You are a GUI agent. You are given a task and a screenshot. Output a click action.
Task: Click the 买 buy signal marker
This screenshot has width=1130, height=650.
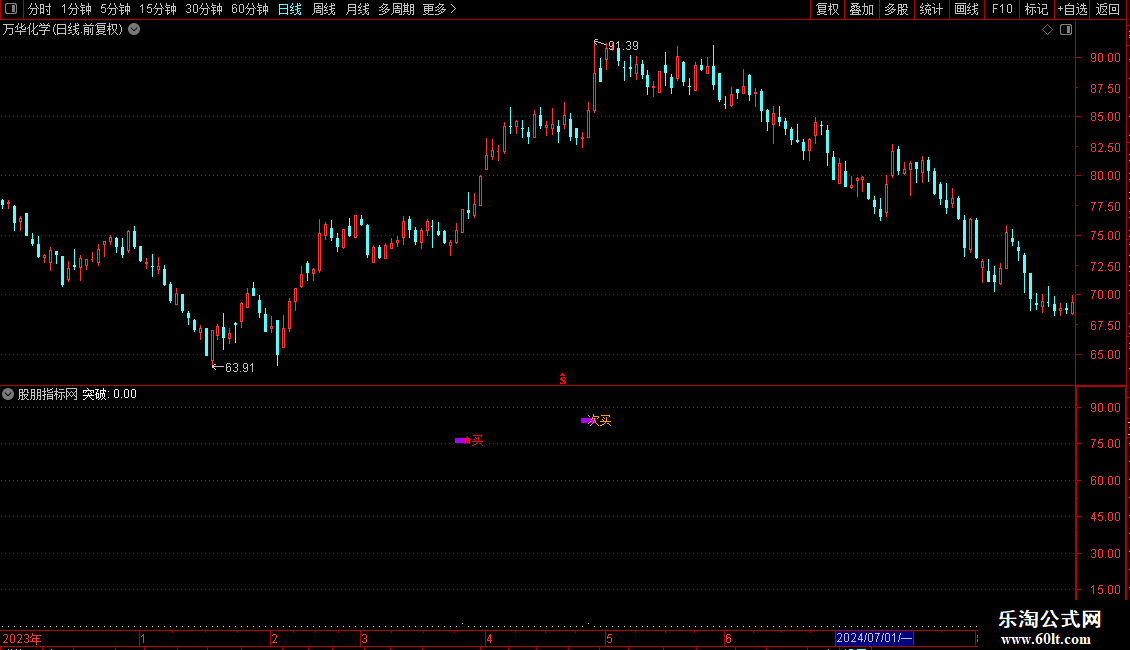[477, 440]
